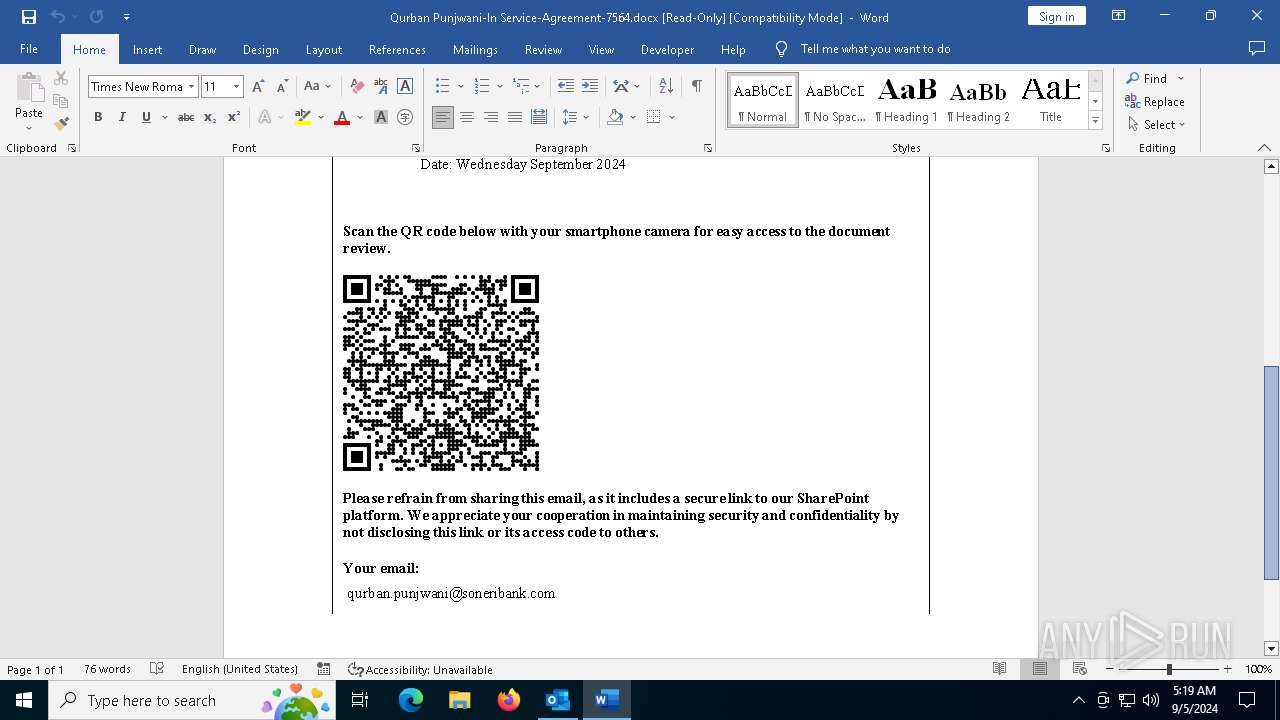Apply Title style

(x=1050, y=100)
